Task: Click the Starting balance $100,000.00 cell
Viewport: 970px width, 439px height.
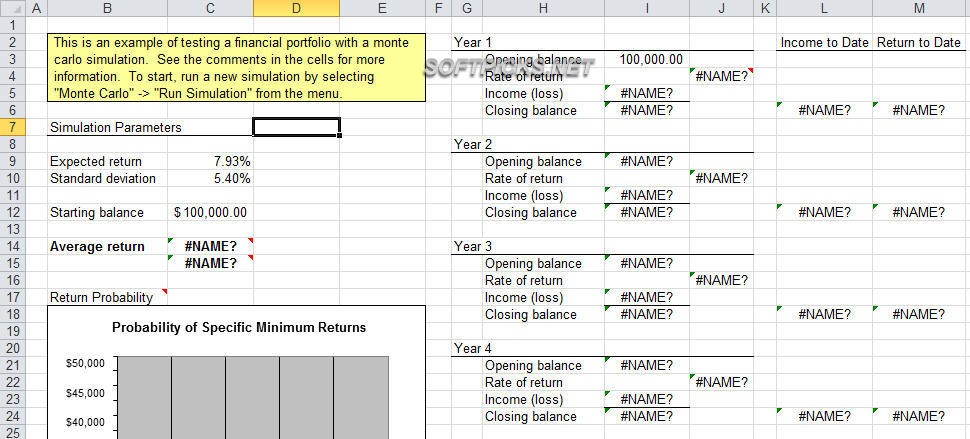Action: pyautogui.click(x=210, y=213)
